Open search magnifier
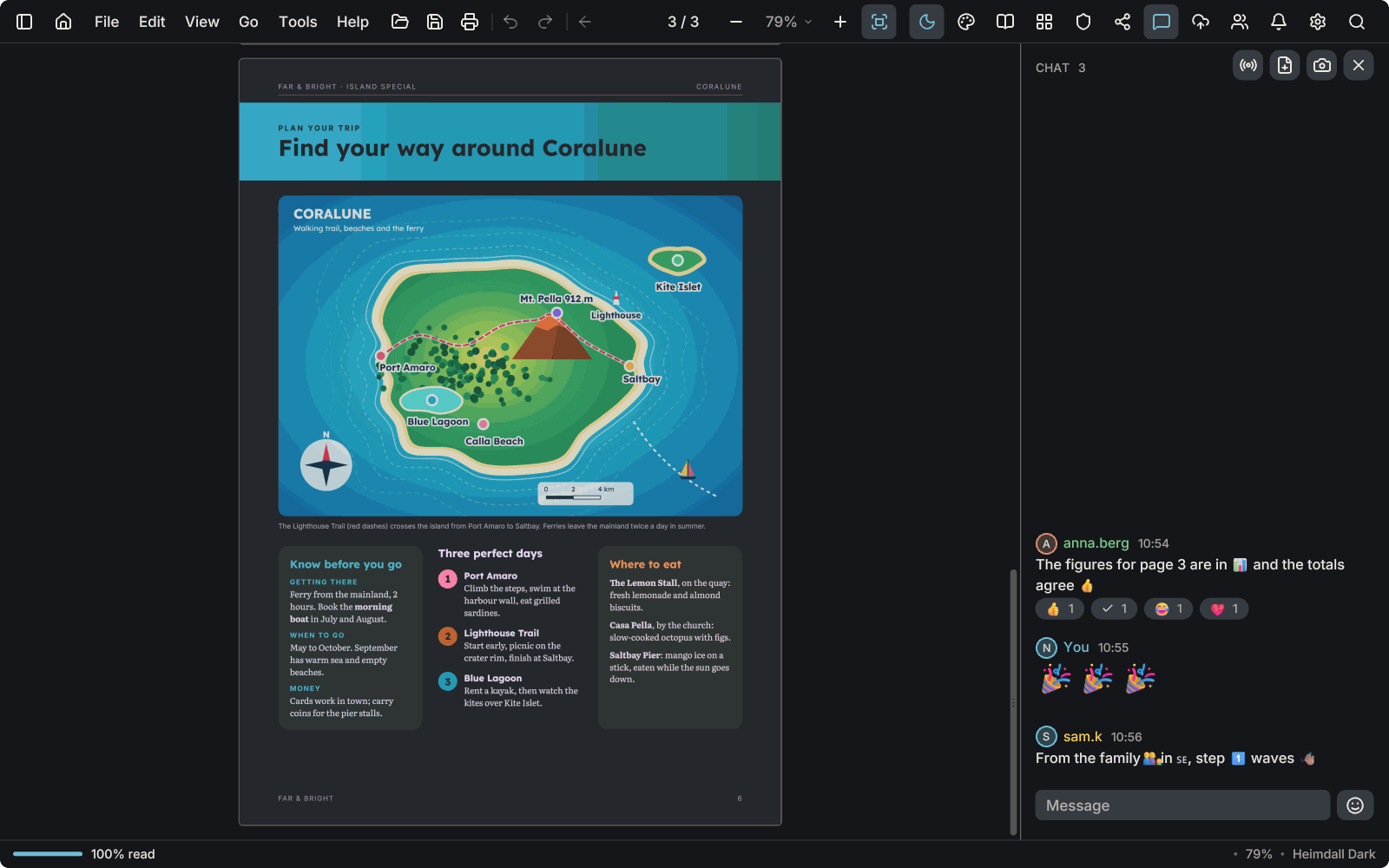Image resolution: width=1389 pixels, height=868 pixels. pyautogui.click(x=1357, y=22)
